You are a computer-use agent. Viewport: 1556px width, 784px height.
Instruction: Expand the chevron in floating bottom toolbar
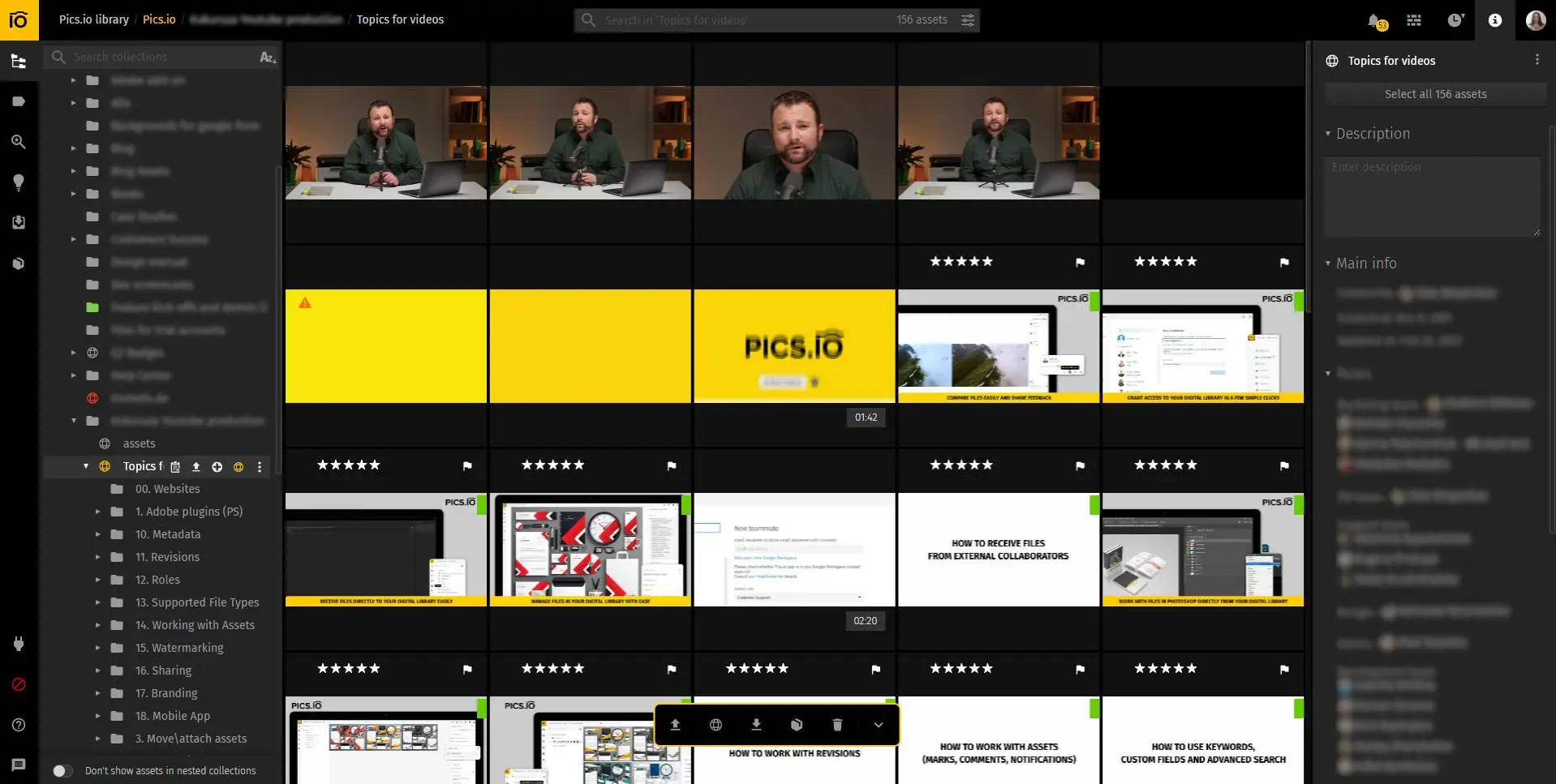[x=878, y=725]
